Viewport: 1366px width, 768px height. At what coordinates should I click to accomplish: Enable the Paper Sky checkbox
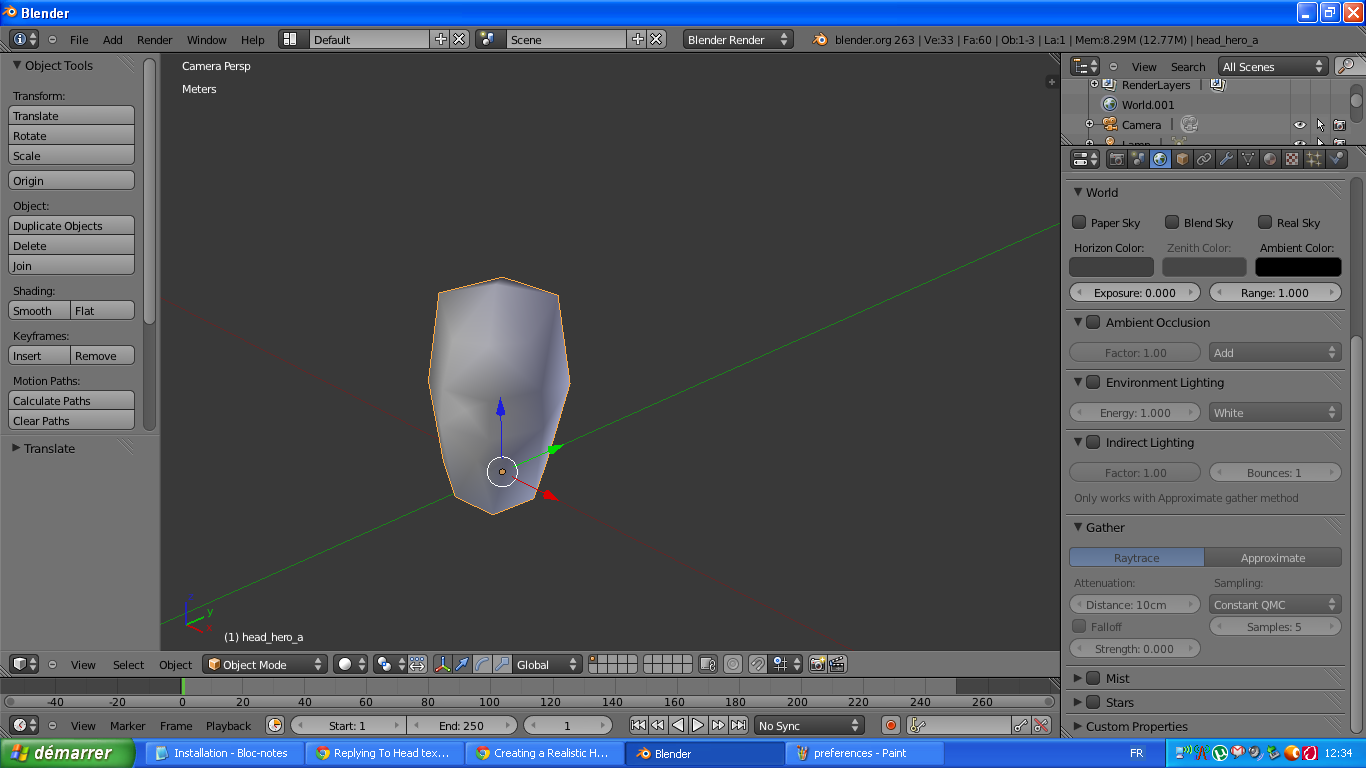[1079, 222]
